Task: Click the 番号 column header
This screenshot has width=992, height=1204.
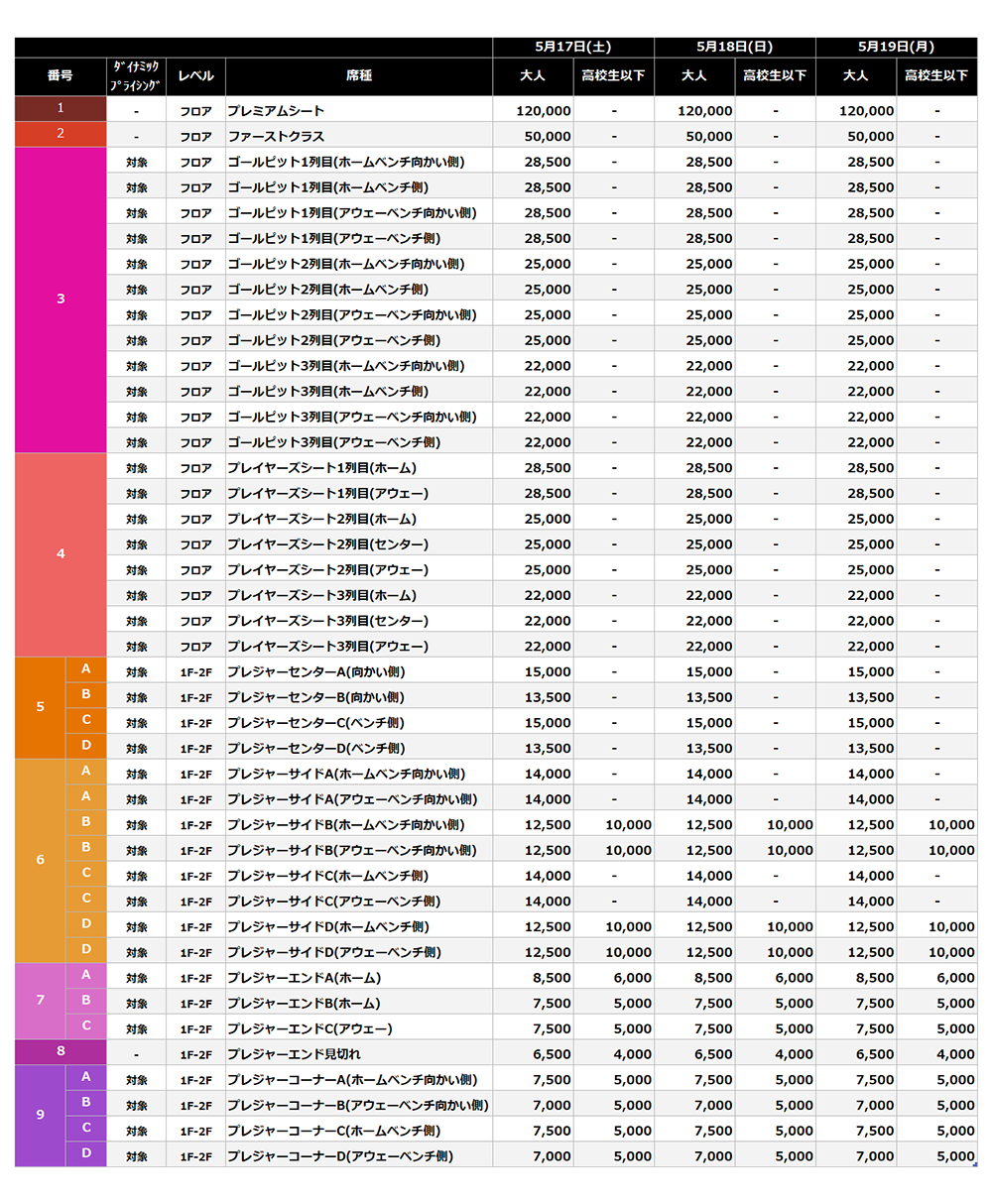Action: click(60, 76)
